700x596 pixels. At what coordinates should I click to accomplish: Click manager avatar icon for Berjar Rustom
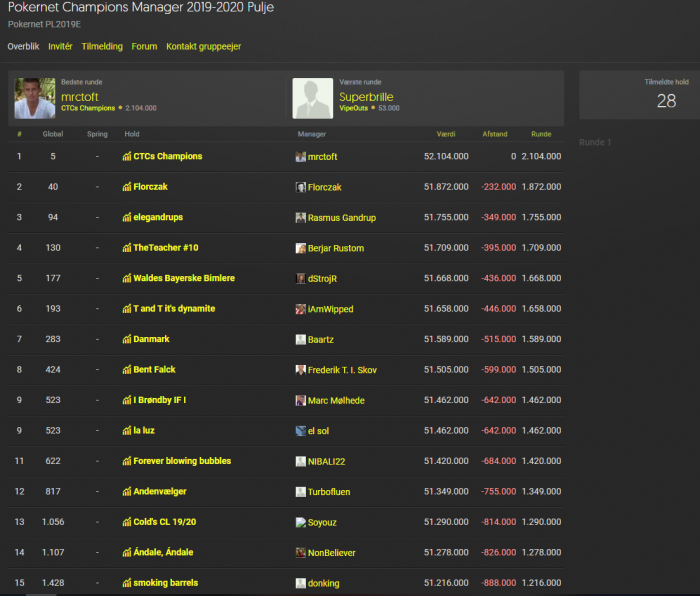coord(300,248)
